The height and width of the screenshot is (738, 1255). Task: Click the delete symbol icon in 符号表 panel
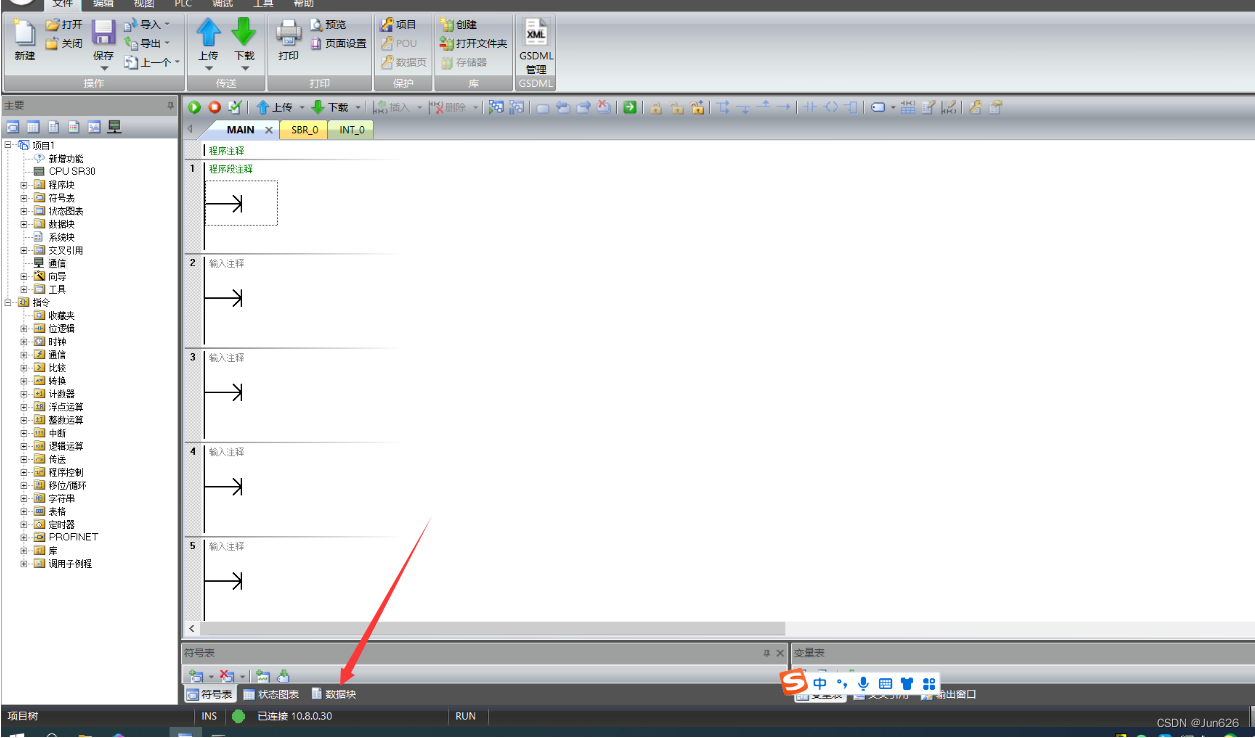click(x=226, y=676)
